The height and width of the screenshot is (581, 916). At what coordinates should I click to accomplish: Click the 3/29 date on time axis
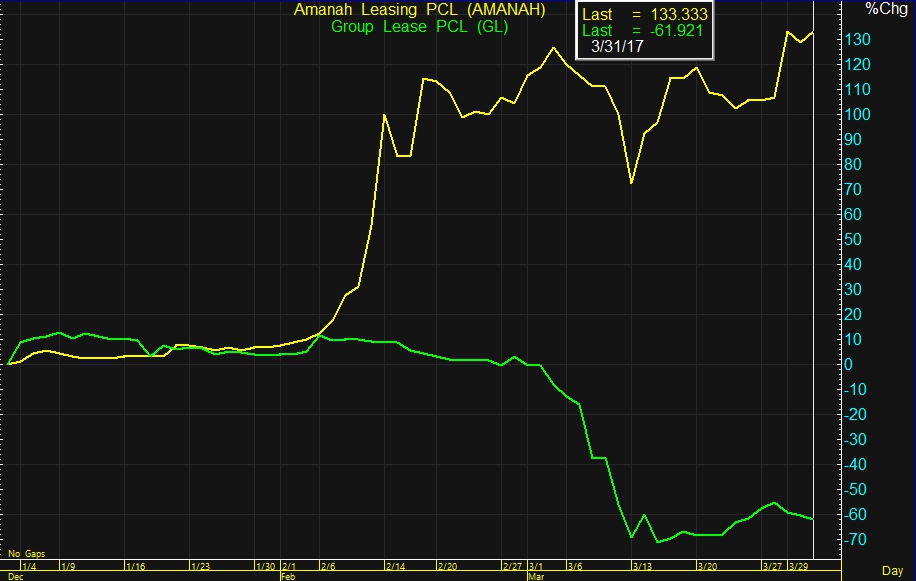(x=800, y=566)
